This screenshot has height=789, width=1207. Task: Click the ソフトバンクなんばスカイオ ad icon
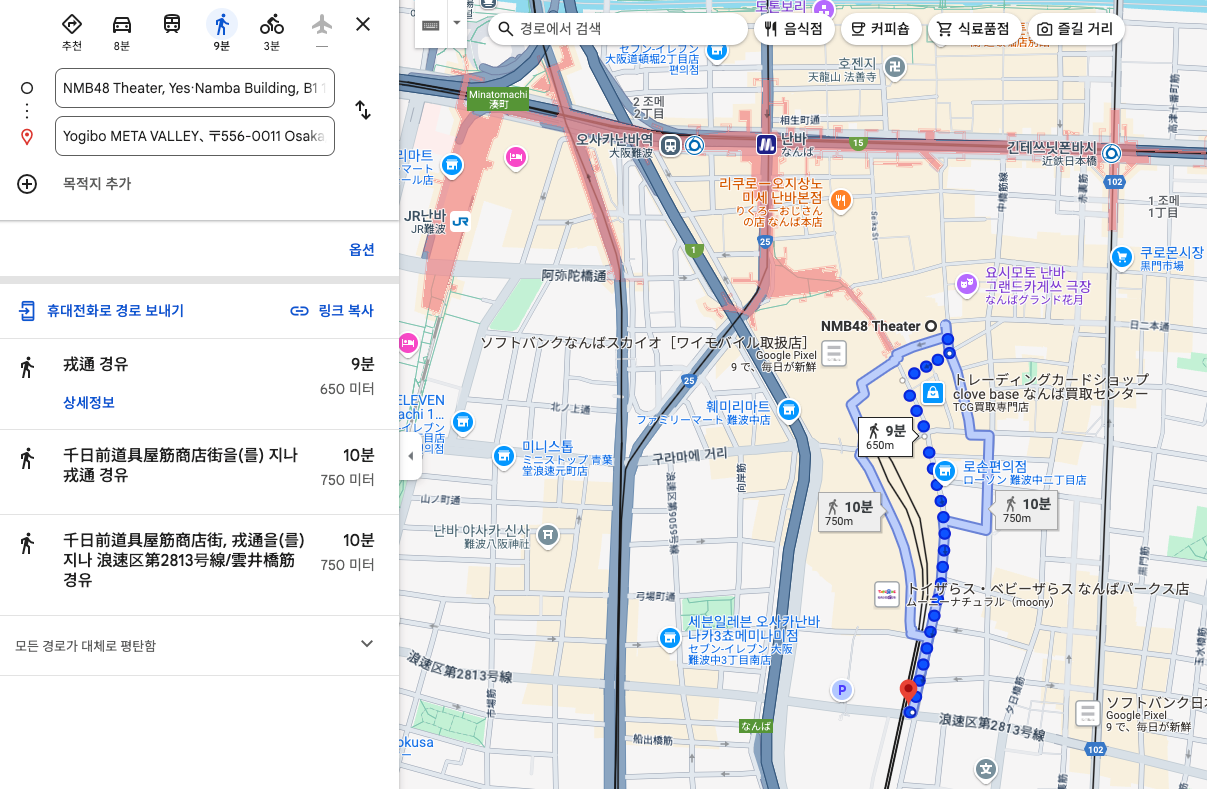pyautogui.click(x=834, y=353)
